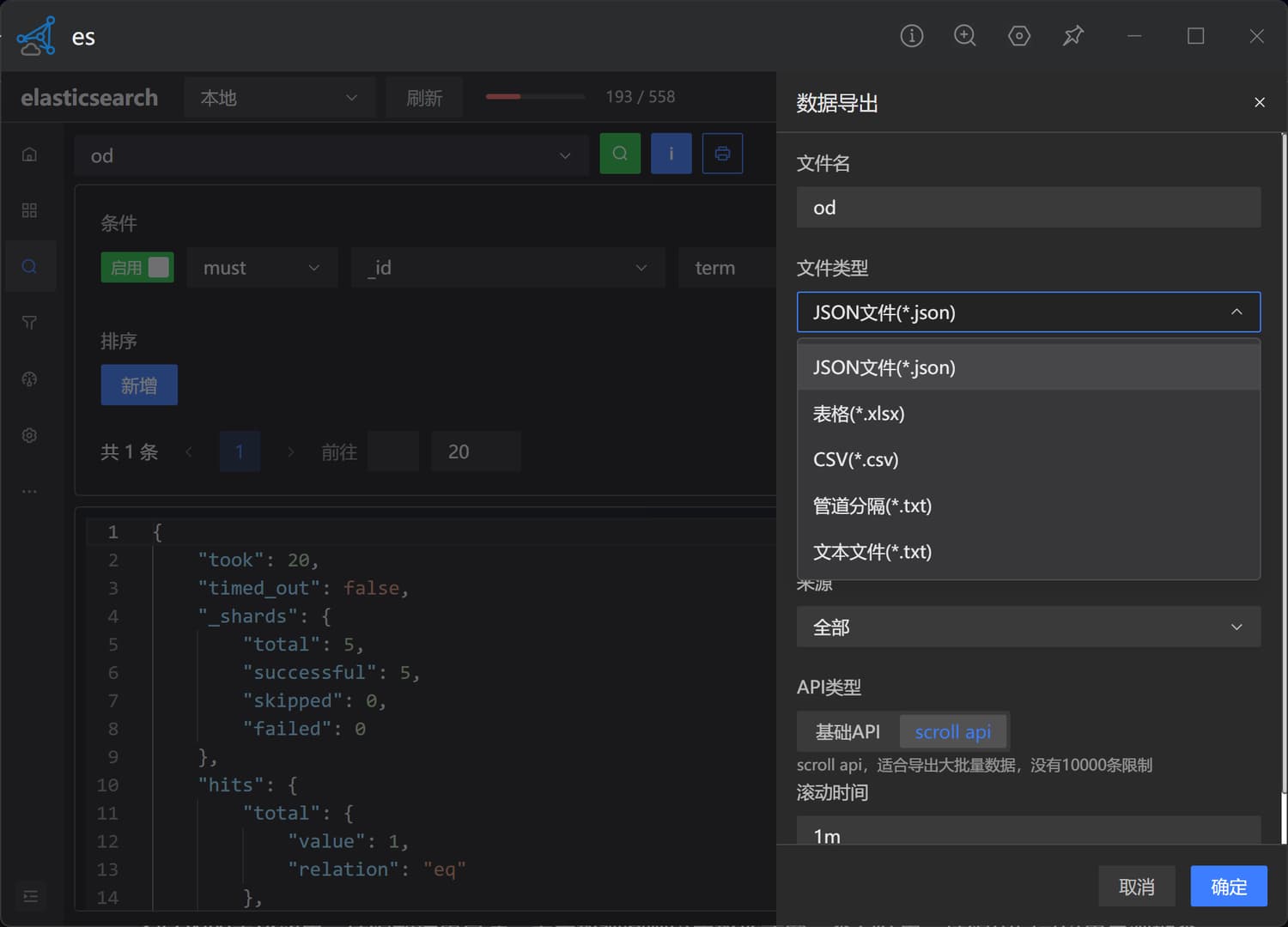Select the scroll api option

952,732
